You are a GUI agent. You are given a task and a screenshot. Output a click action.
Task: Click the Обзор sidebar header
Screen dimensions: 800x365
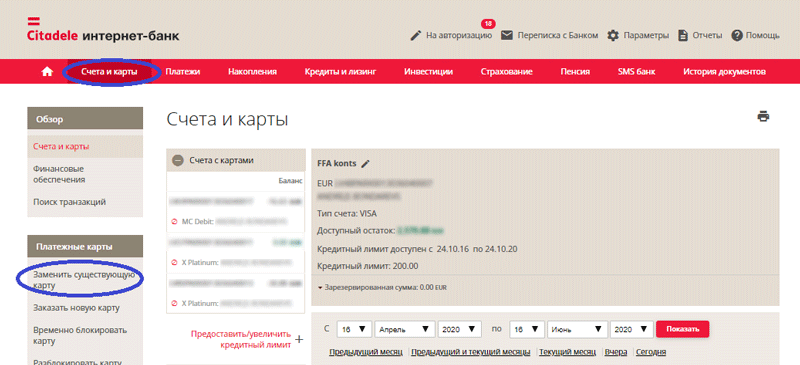pyautogui.click(x=85, y=119)
